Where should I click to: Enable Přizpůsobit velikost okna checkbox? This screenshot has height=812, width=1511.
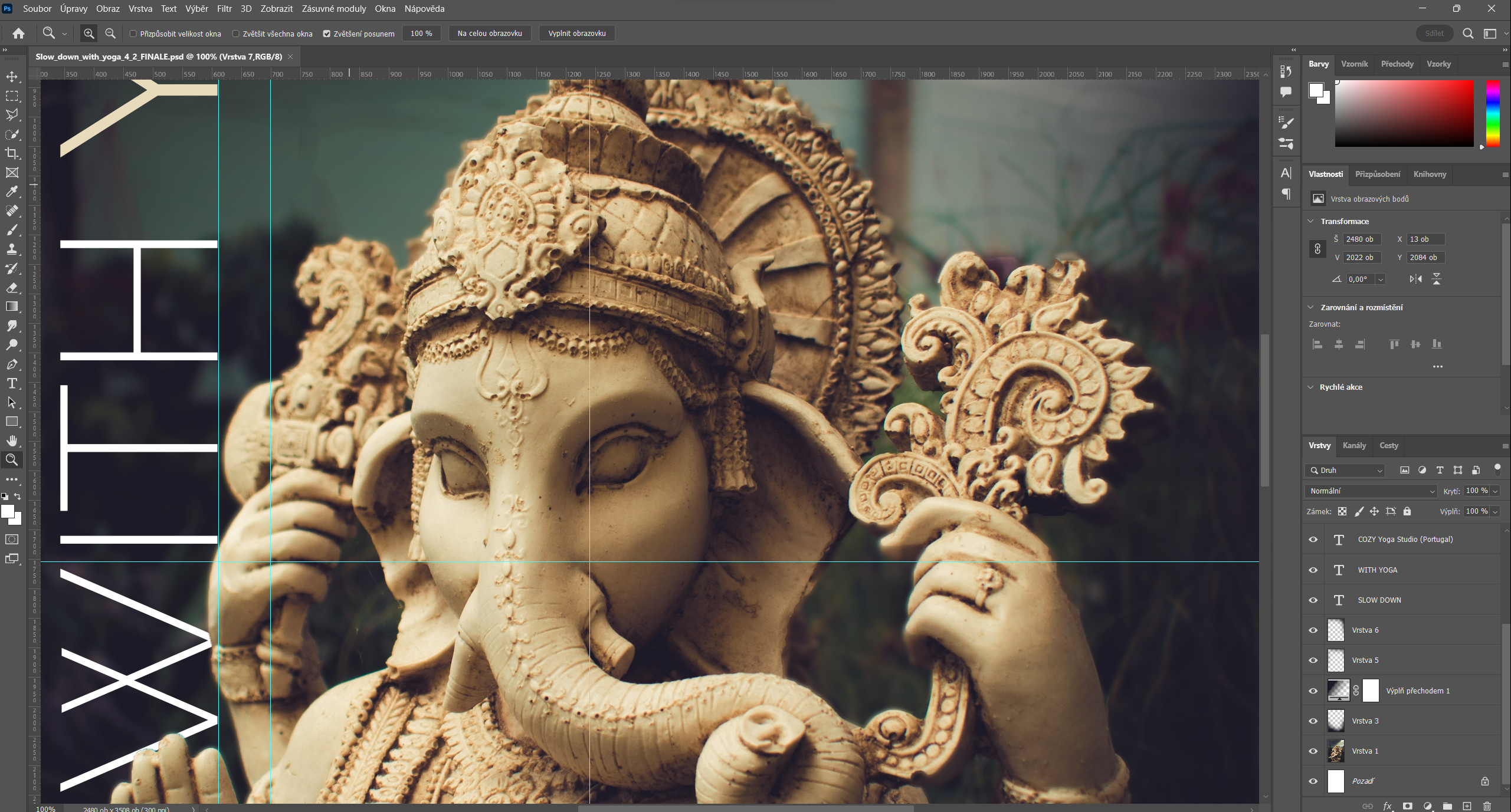tap(133, 34)
